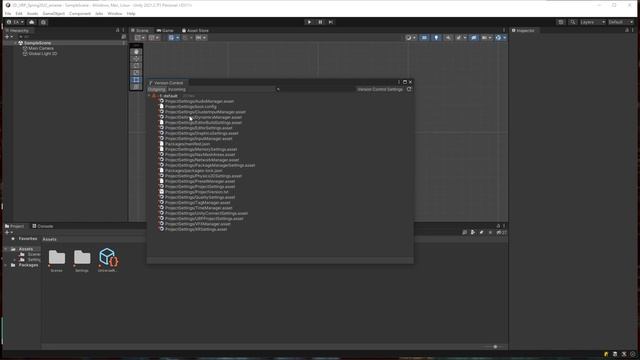Start Play mode with the Play button

click(x=309, y=22)
